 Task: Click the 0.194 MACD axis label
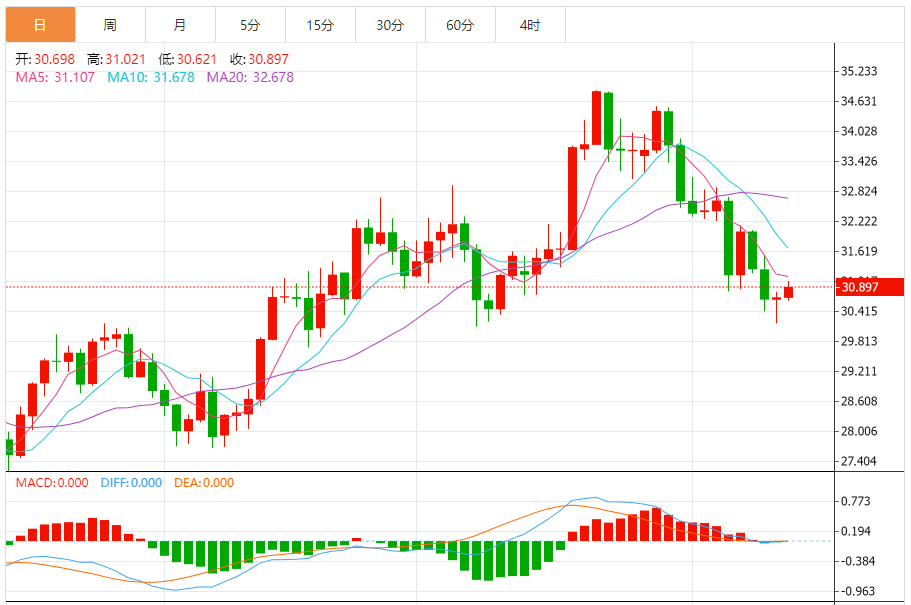click(856, 531)
